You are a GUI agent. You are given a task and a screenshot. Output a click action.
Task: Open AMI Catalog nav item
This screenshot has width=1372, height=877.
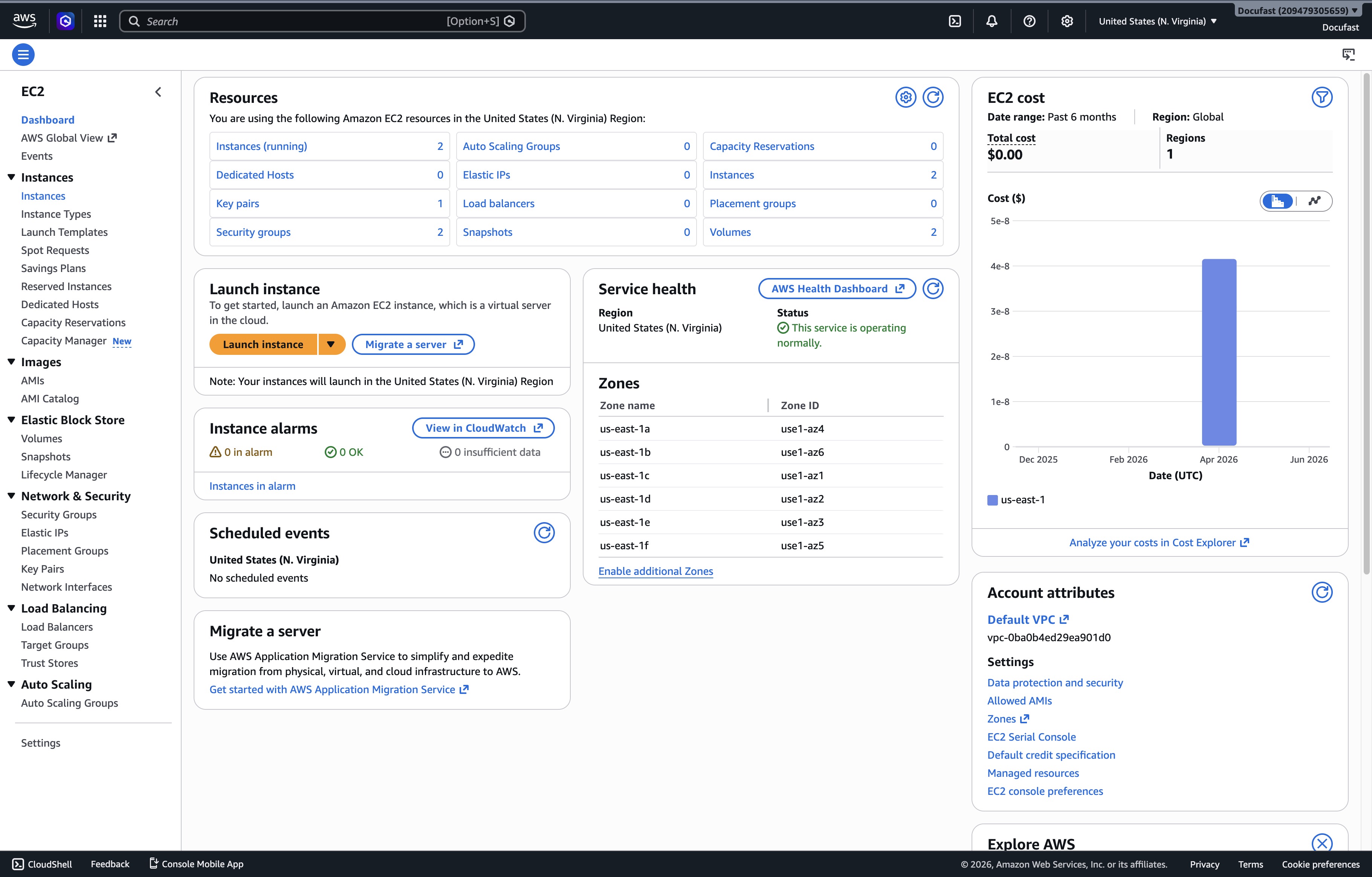point(50,399)
